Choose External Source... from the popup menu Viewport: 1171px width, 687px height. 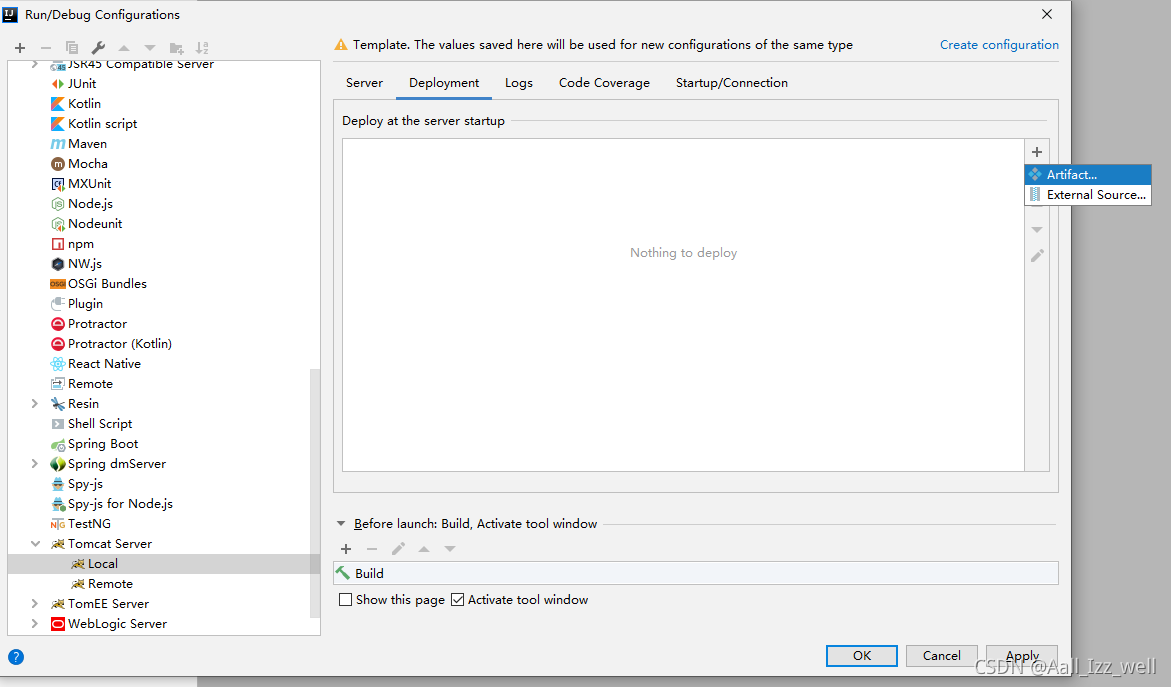[1088, 195]
